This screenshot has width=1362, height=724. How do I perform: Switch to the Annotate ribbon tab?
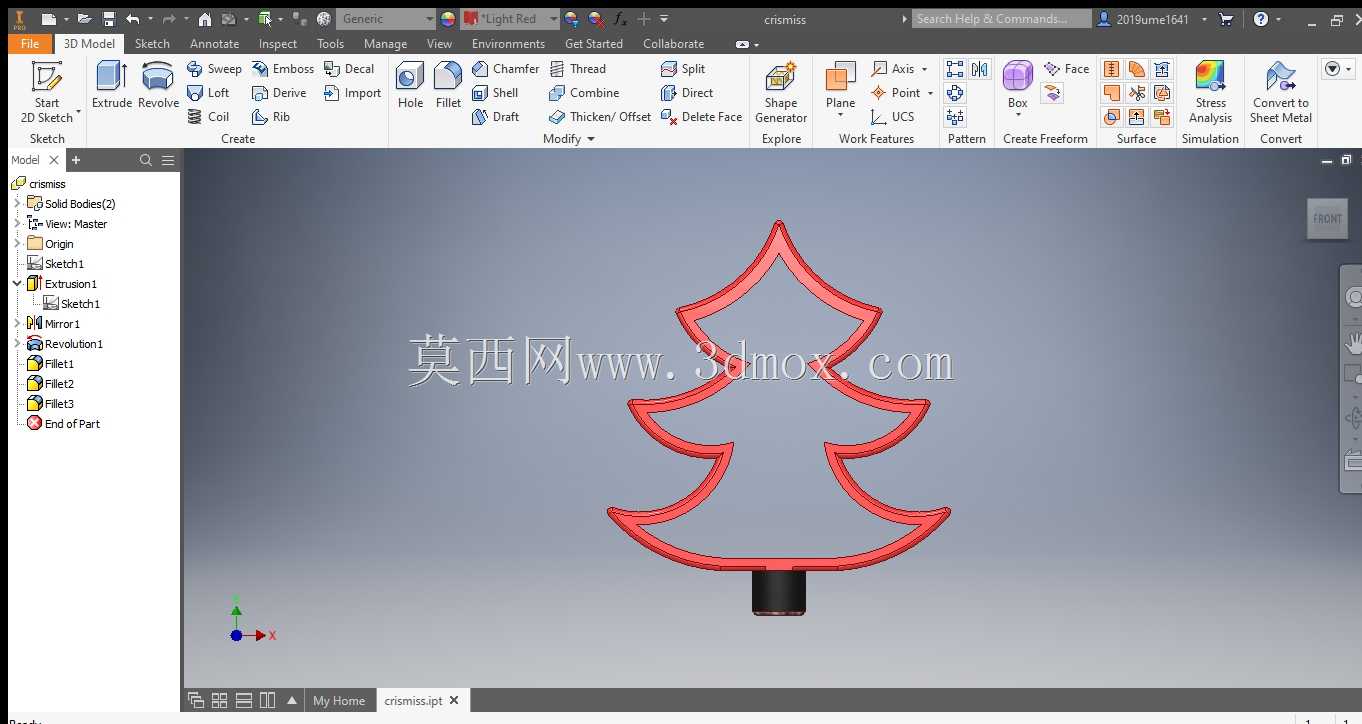(215, 44)
